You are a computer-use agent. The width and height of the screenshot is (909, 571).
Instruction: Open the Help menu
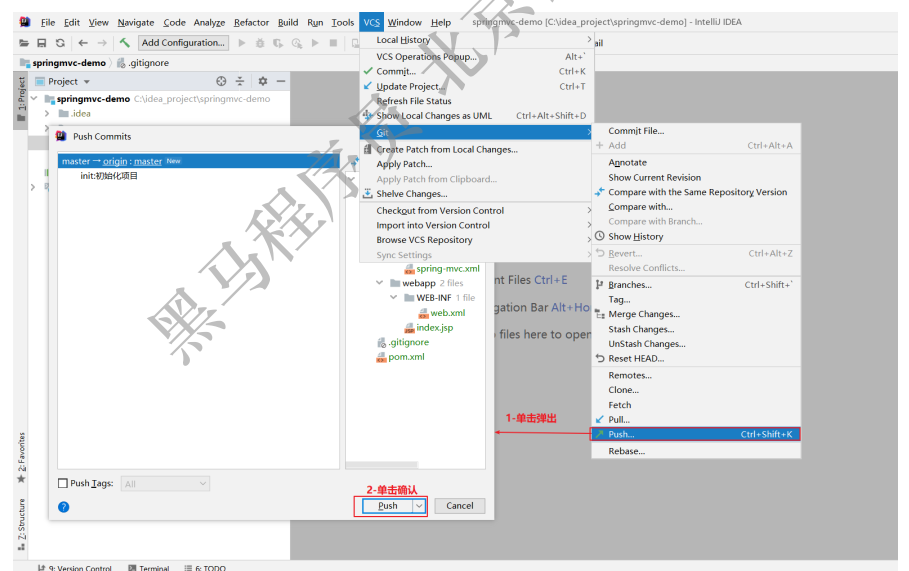[x=441, y=23]
